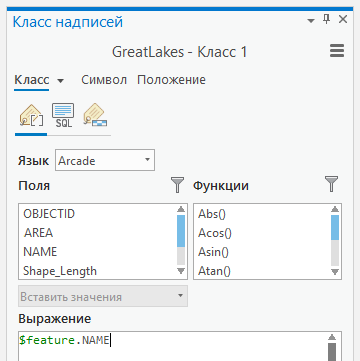Filter the Поля fields list
Screen dimensions: 360x361
[x=177, y=185]
